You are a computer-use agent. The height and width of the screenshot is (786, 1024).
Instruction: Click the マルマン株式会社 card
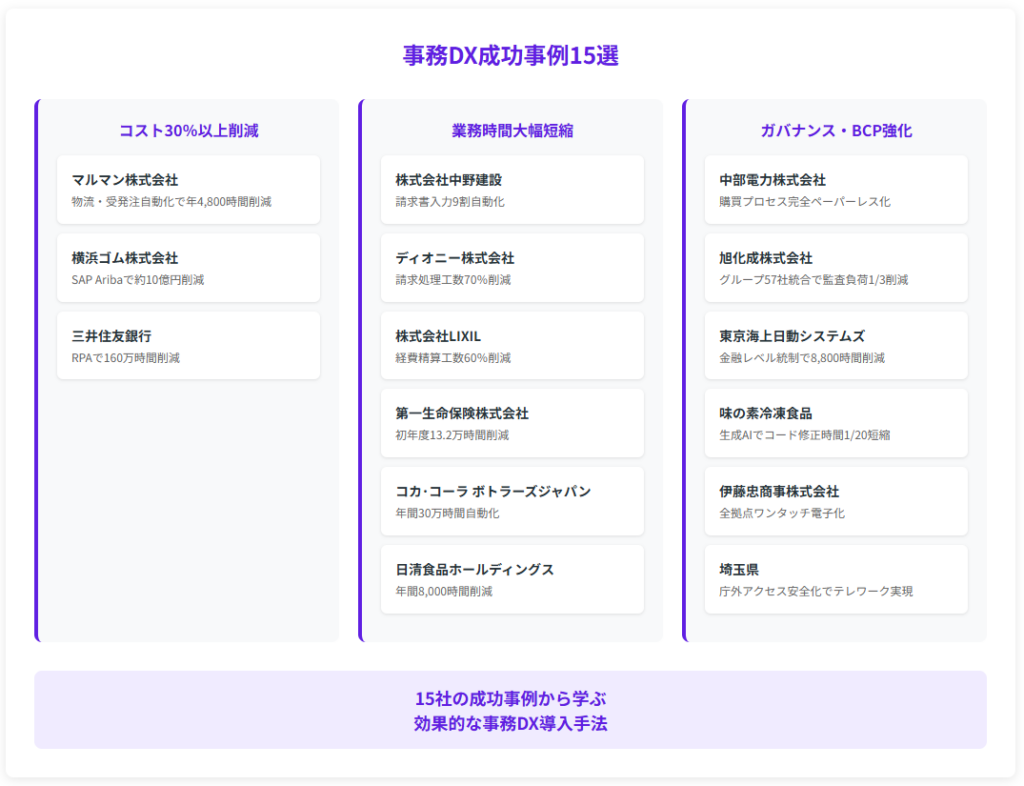[x=188, y=190]
